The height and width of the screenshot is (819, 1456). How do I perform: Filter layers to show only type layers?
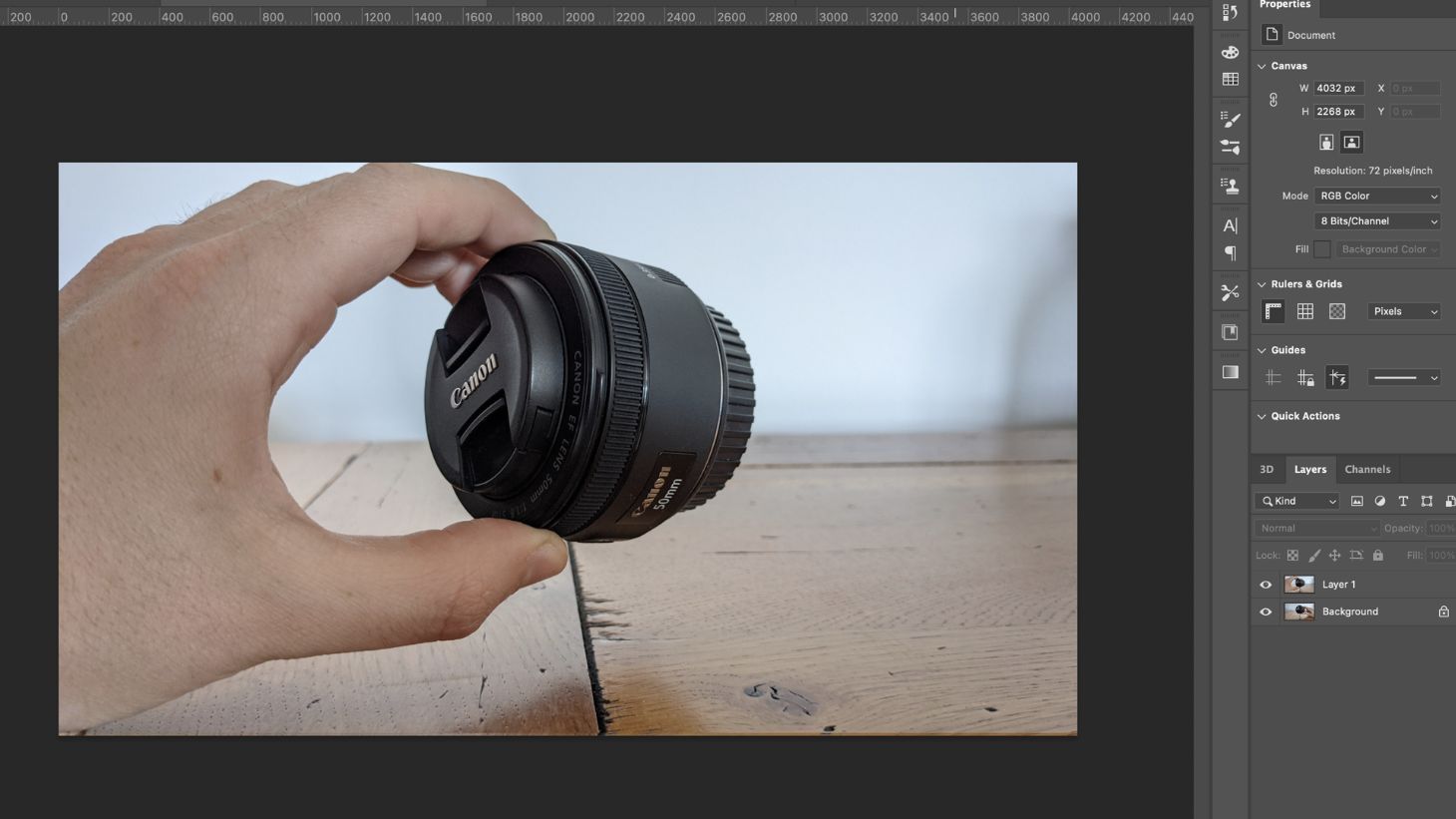click(x=1403, y=501)
